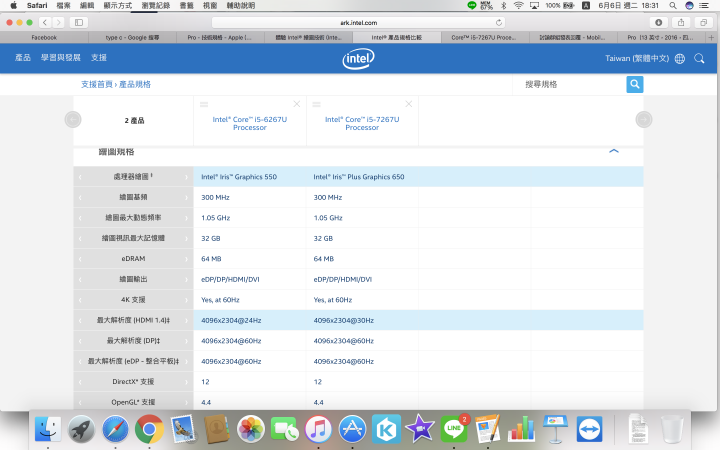Viewport: 720px width, 450px height.
Task: Open Numbers chart icon in Dock
Action: [x=521, y=429]
